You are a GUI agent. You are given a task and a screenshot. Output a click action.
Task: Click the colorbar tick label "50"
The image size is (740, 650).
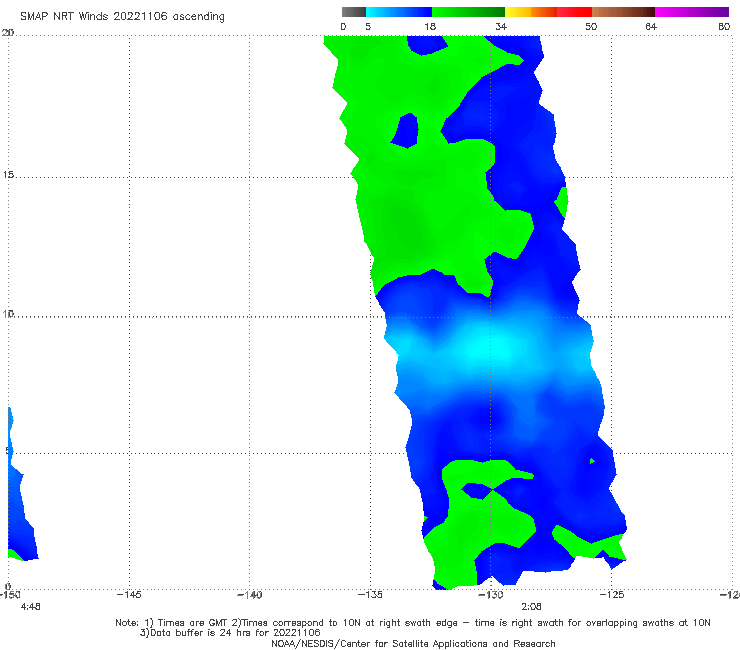(x=591, y=27)
